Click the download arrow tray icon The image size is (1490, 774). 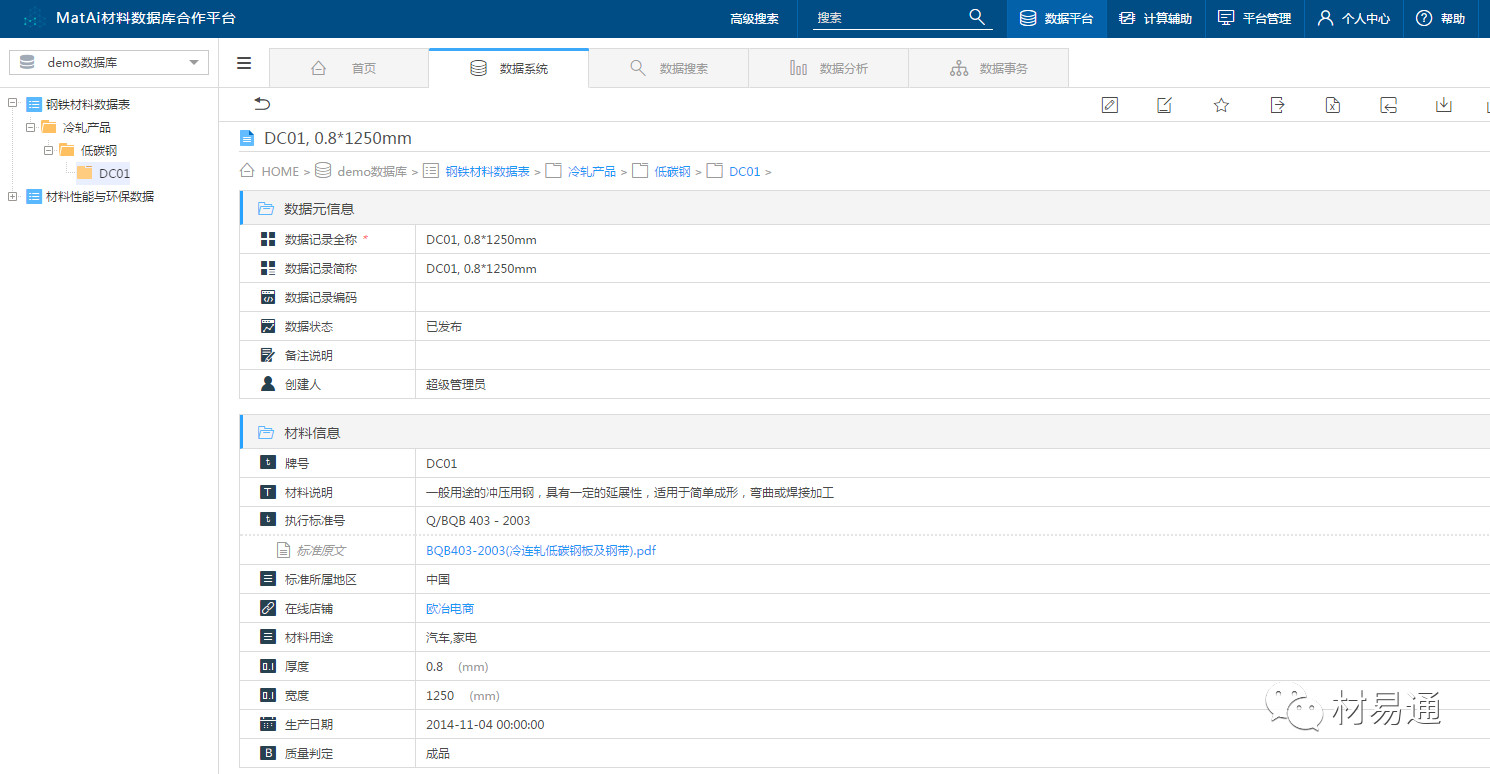point(1443,105)
